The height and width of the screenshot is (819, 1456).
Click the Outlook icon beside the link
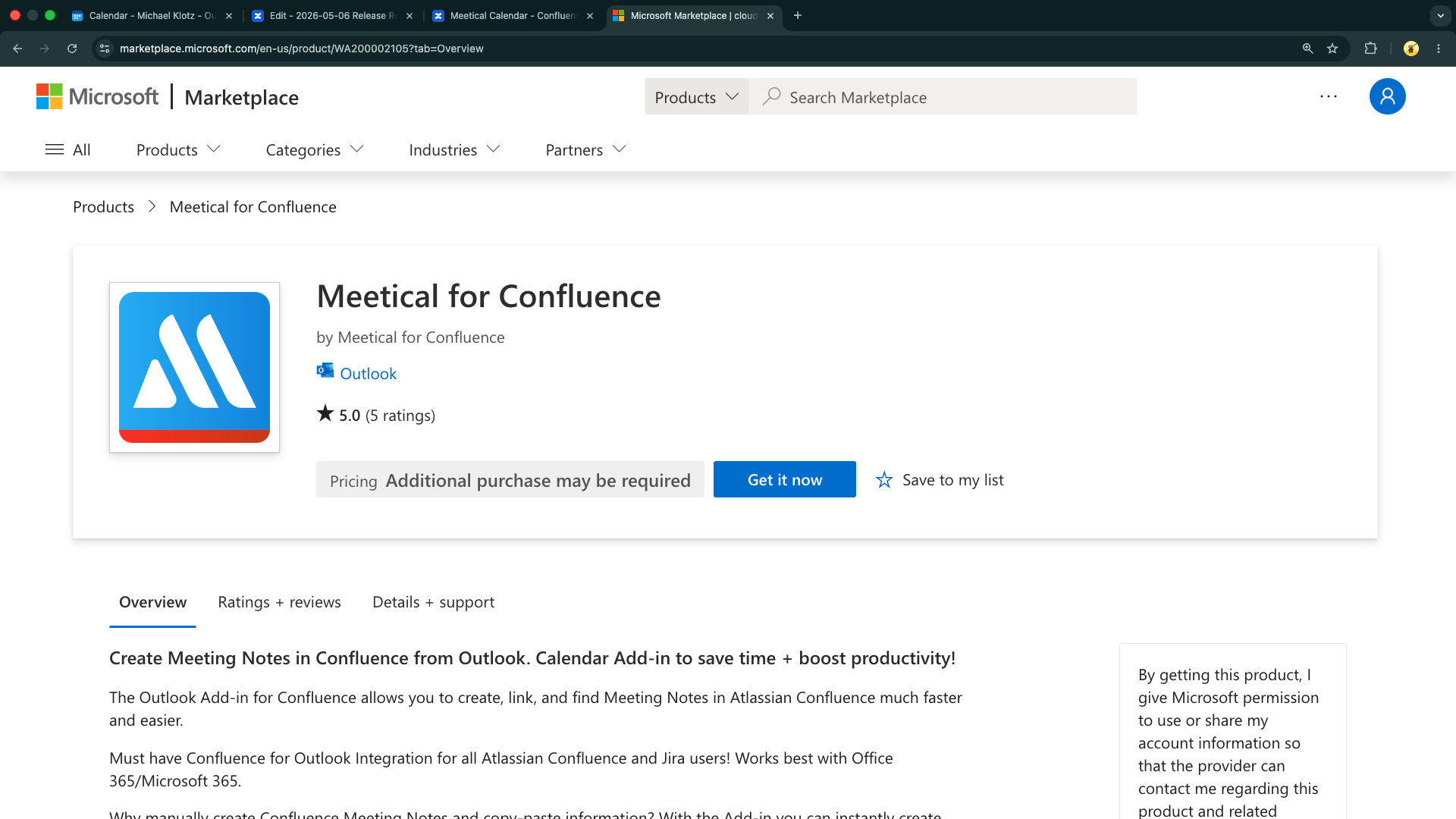click(x=325, y=370)
